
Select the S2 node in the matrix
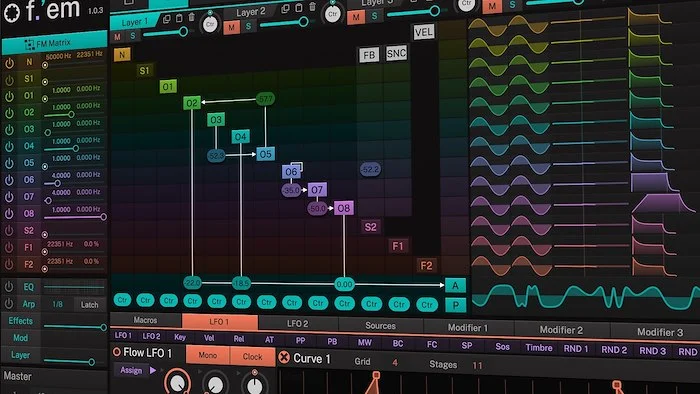pyautogui.click(x=371, y=227)
